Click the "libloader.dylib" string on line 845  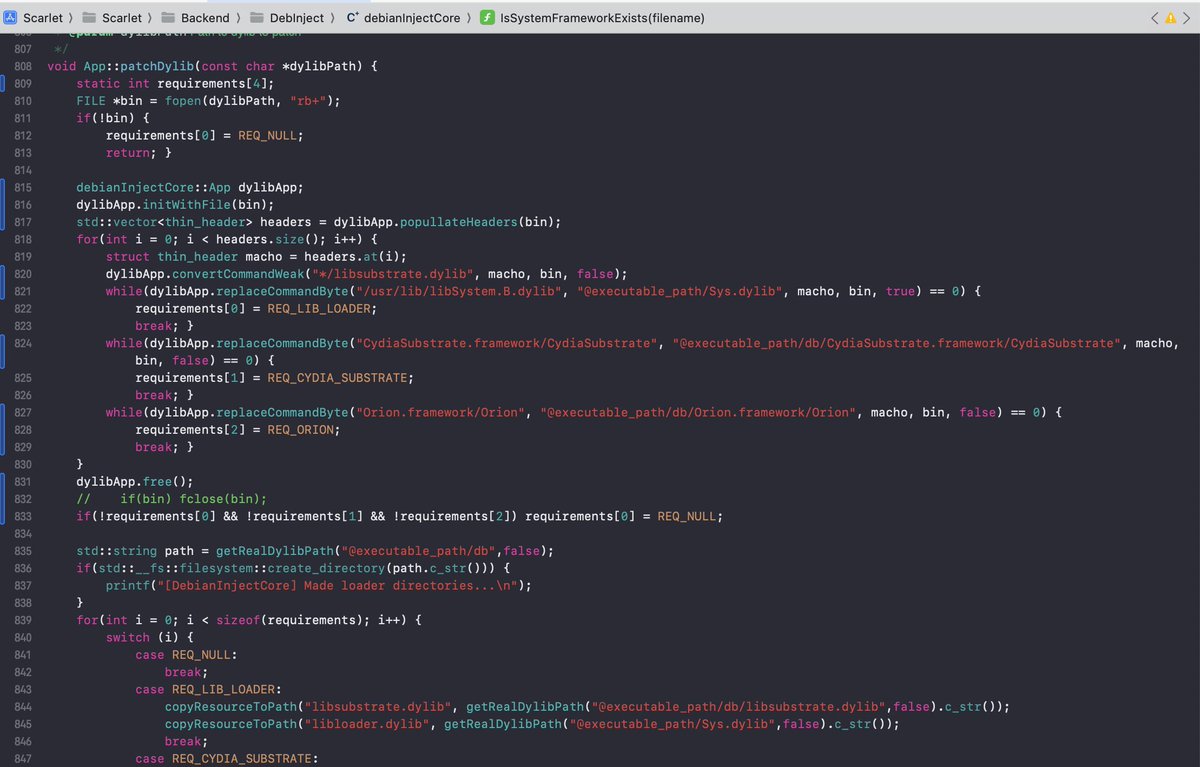click(x=367, y=724)
